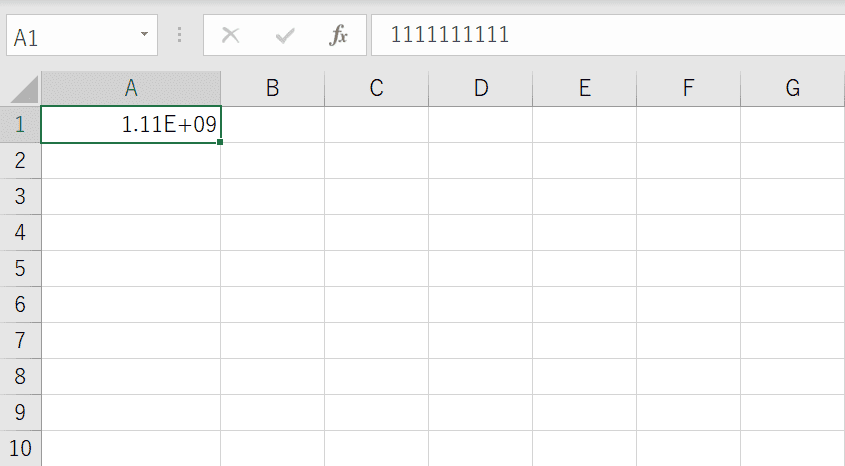Select column G header
845x466 pixels.
(x=793, y=88)
